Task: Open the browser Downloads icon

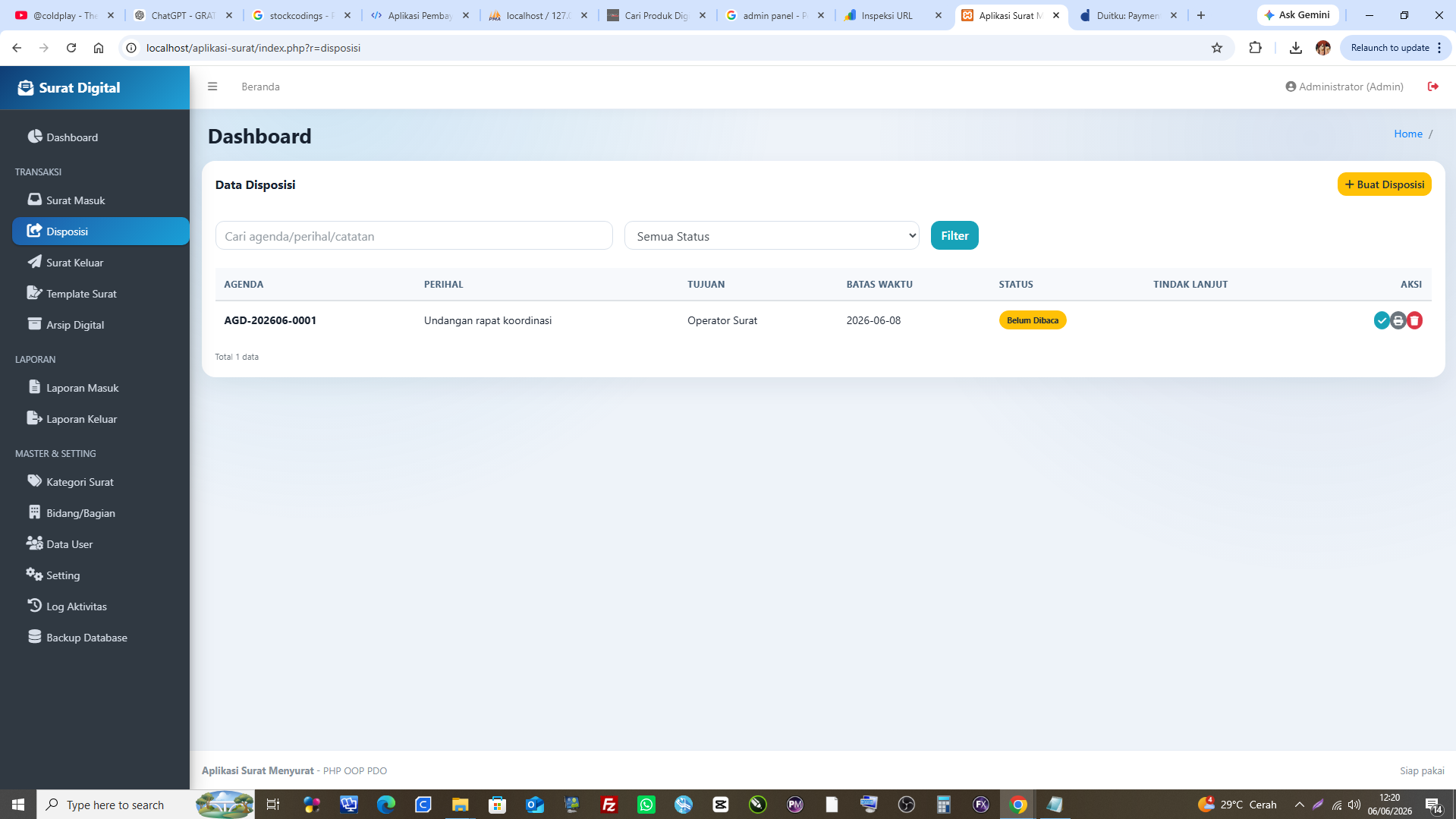Action: click(x=1295, y=48)
